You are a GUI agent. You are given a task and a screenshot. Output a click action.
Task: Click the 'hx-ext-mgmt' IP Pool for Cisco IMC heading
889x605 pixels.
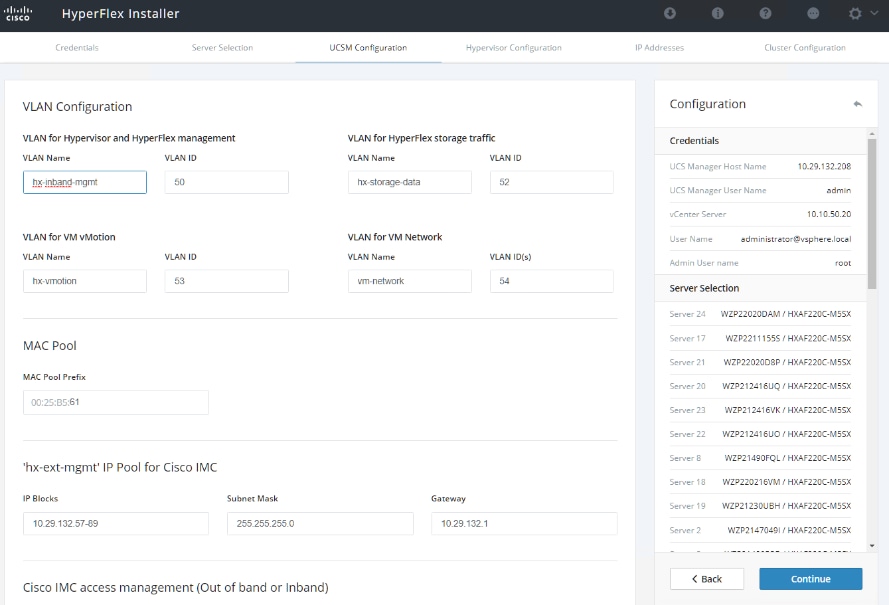pos(120,467)
